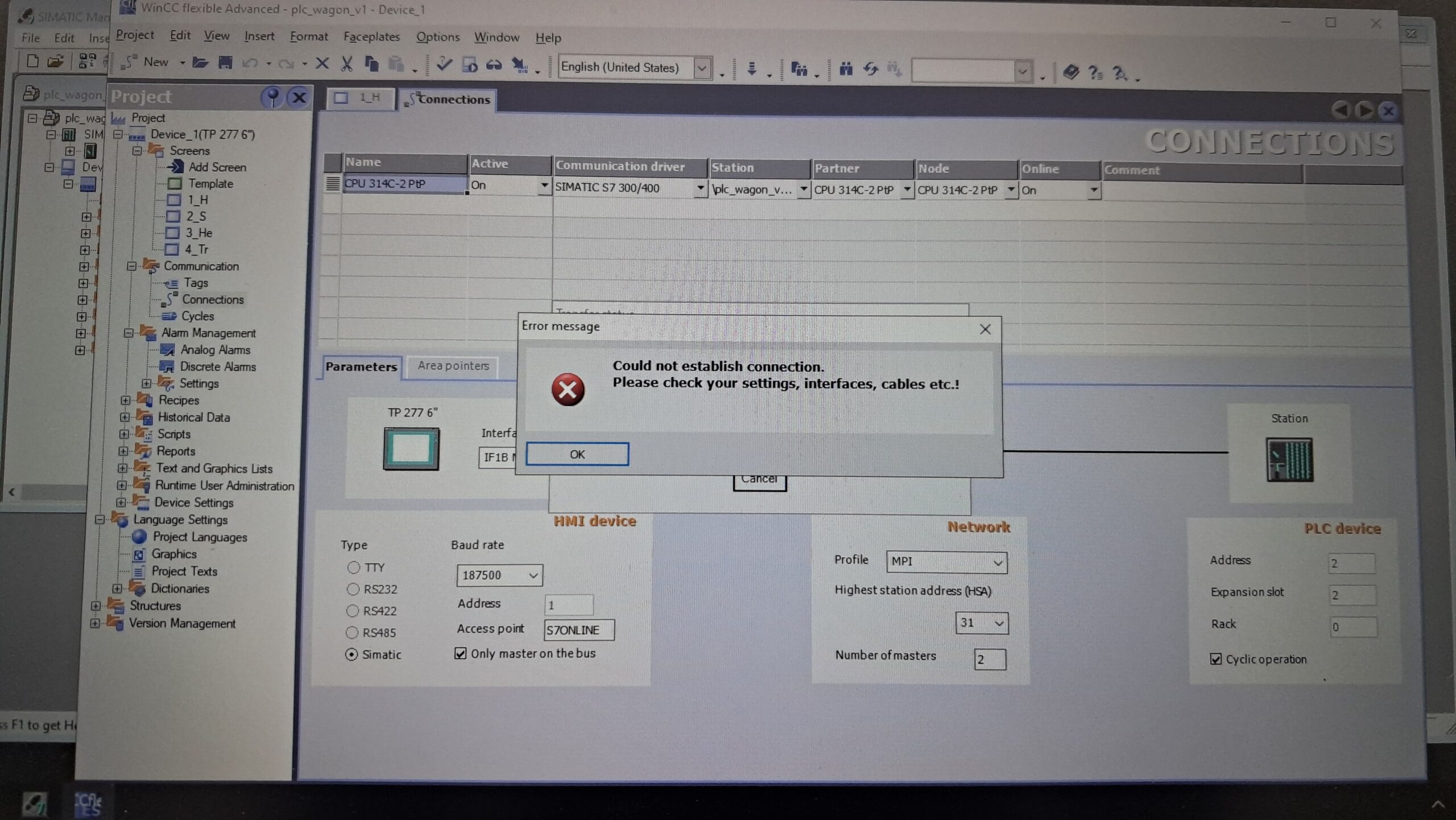Switch to the Area pointers tab
This screenshot has height=820, width=1456.
click(x=453, y=366)
